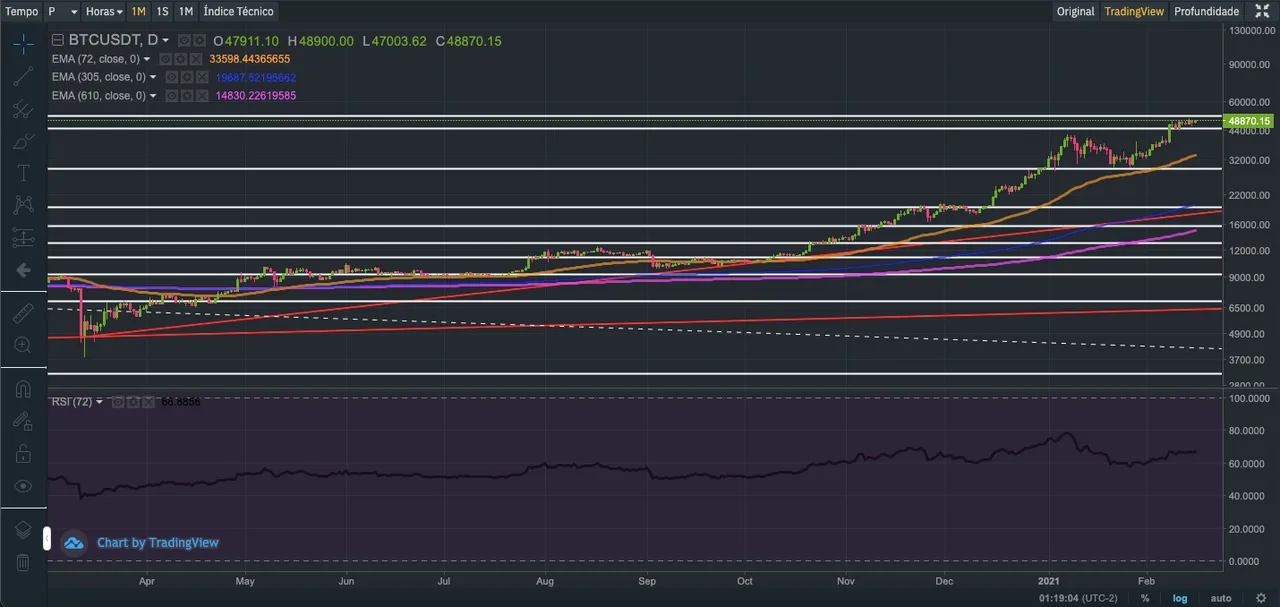Select the Text annotation tool

pos(23,173)
